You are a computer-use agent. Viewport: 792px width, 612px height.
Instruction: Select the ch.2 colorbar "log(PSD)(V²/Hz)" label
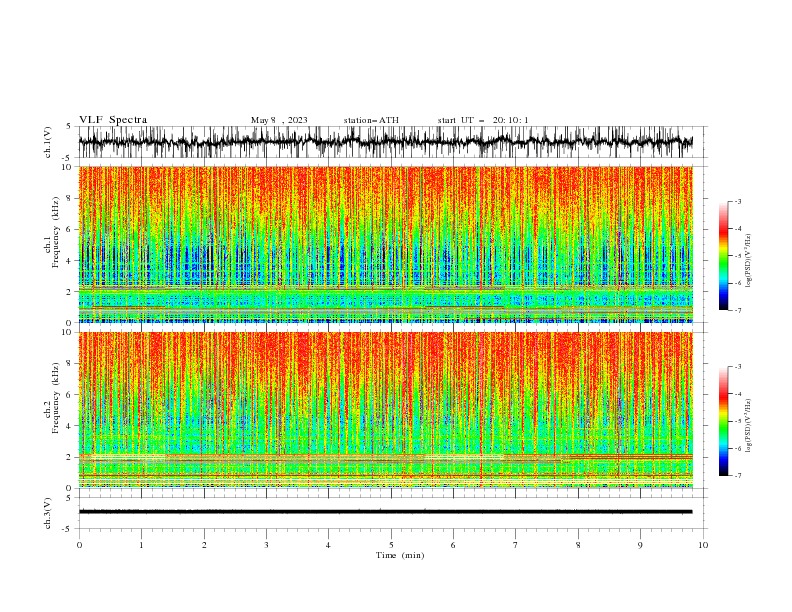pyautogui.click(x=748, y=426)
